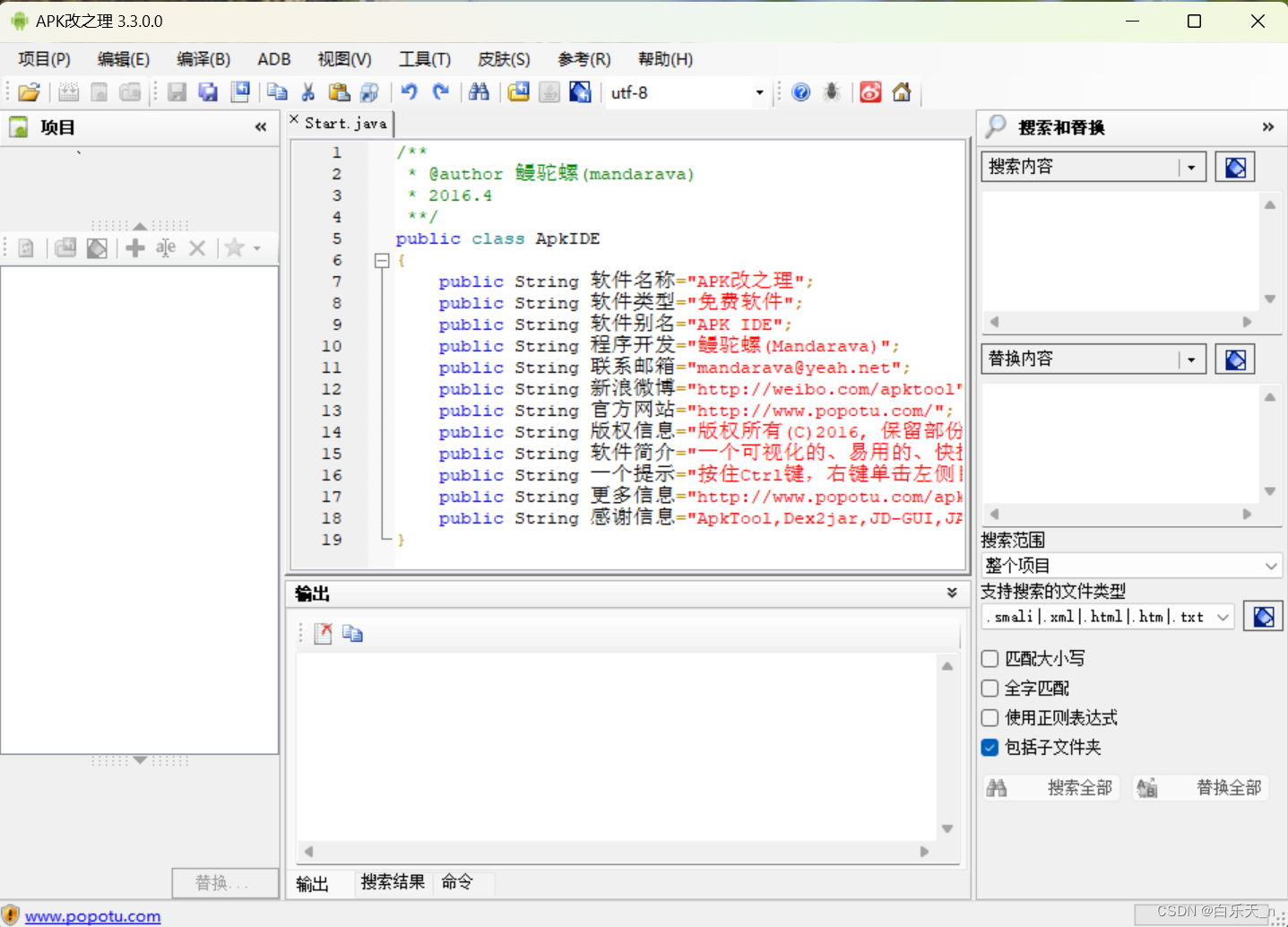Open the Weibo icon in toolbar
Screen dimensions: 1288x927
click(x=870, y=92)
